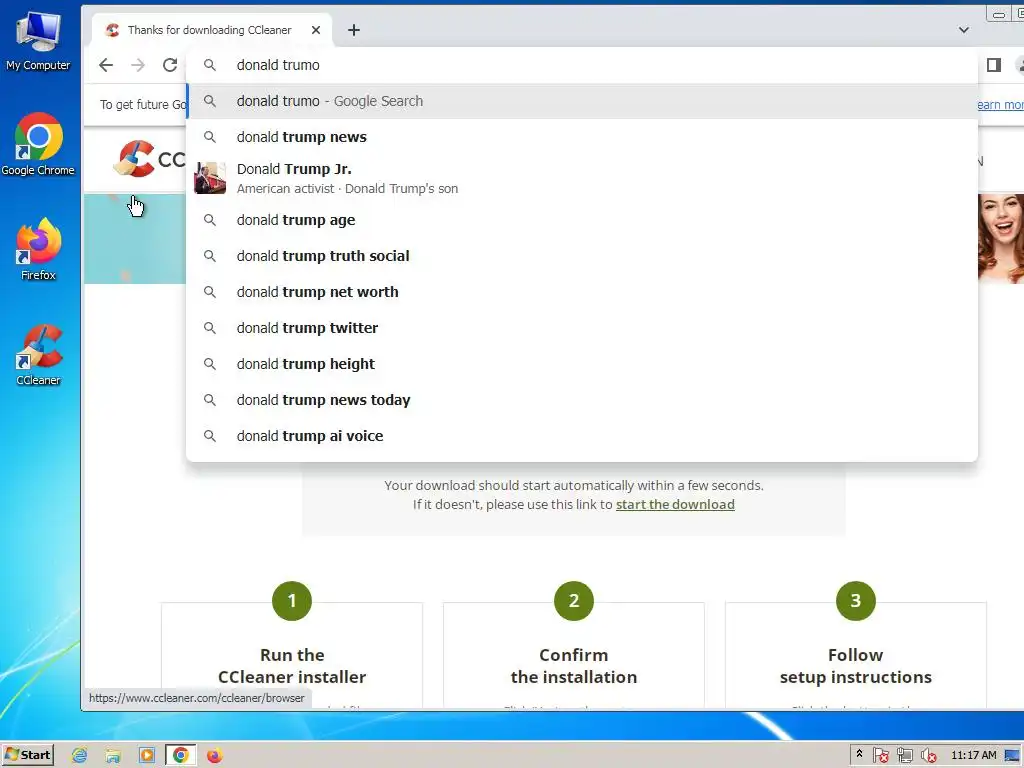The height and width of the screenshot is (768, 1024).
Task: Close the CCleaner download tab
Action: point(315,30)
